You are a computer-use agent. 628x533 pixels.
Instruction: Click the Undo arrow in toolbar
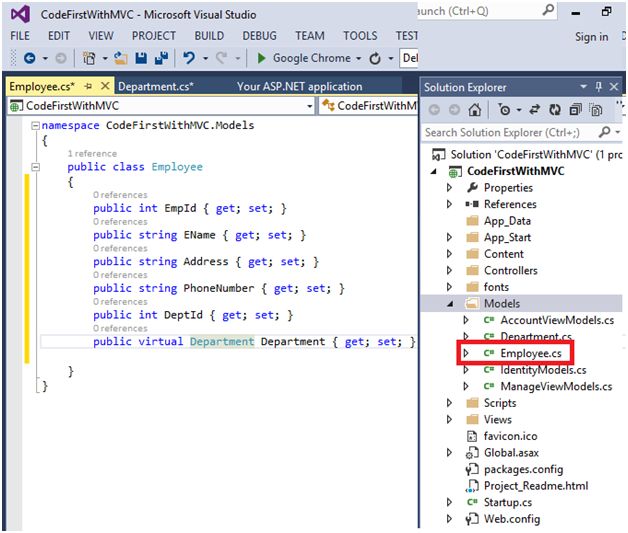187,59
